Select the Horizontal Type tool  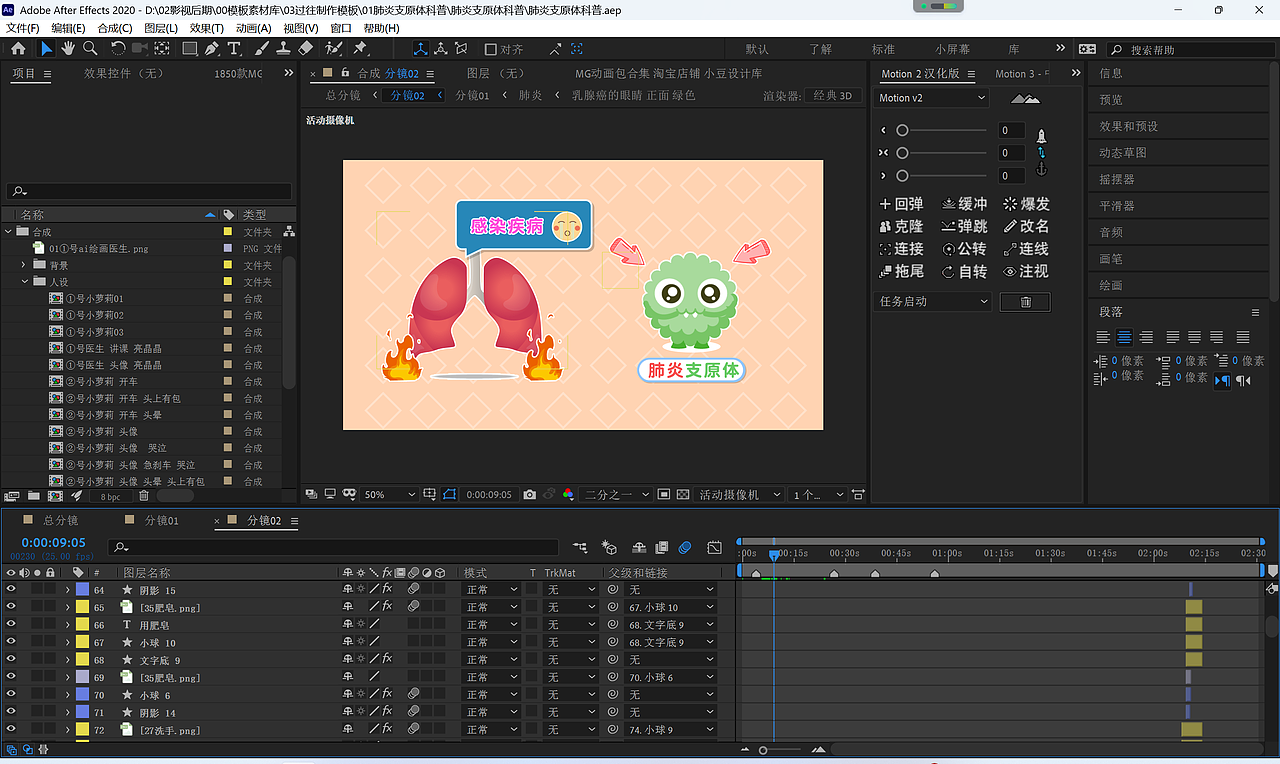point(234,48)
